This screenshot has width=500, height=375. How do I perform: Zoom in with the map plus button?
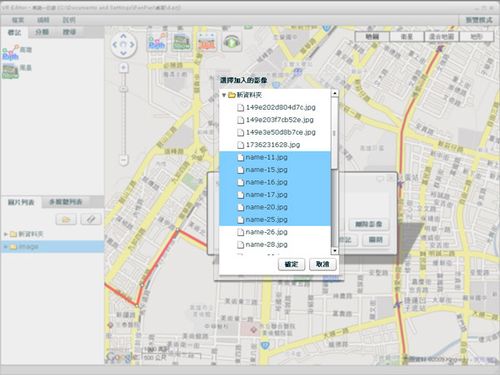pyautogui.click(x=124, y=68)
